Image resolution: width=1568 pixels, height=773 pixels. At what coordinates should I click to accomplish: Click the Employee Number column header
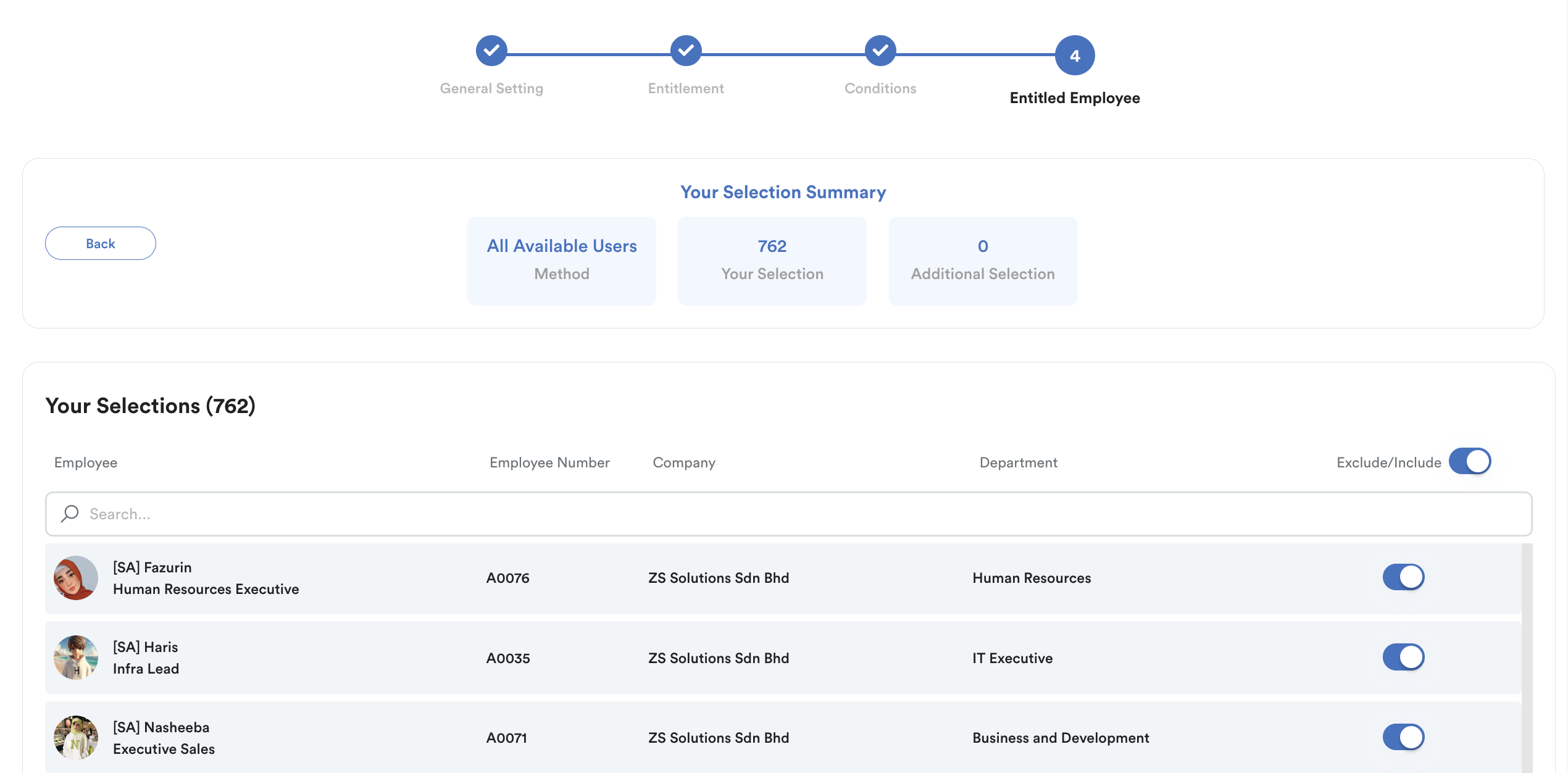pos(549,462)
